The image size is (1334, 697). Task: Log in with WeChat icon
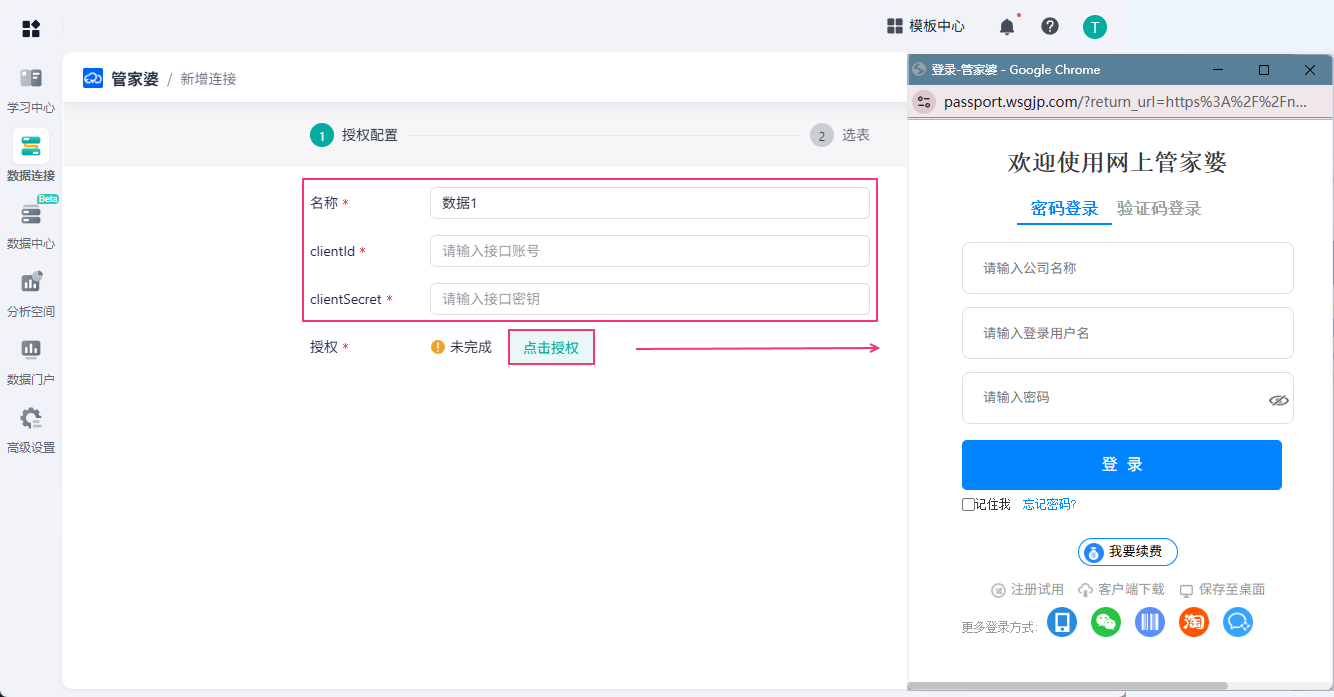point(1106,622)
